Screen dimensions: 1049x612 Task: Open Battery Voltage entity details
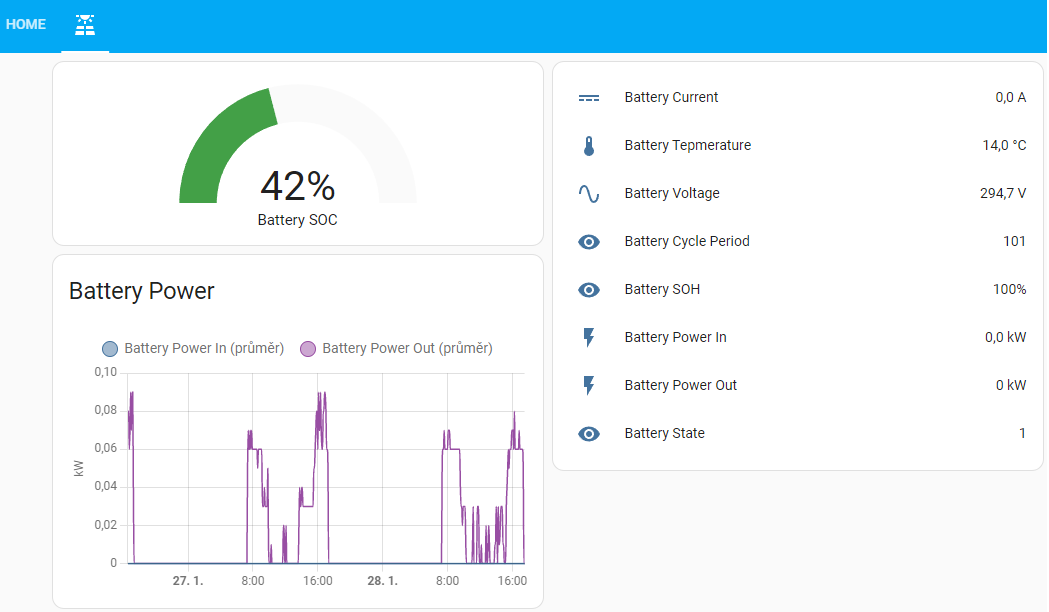pyautogui.click(x=672, y=194)
